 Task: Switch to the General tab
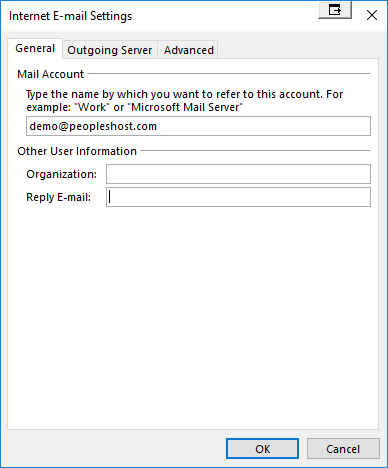[x=35, y=49]
